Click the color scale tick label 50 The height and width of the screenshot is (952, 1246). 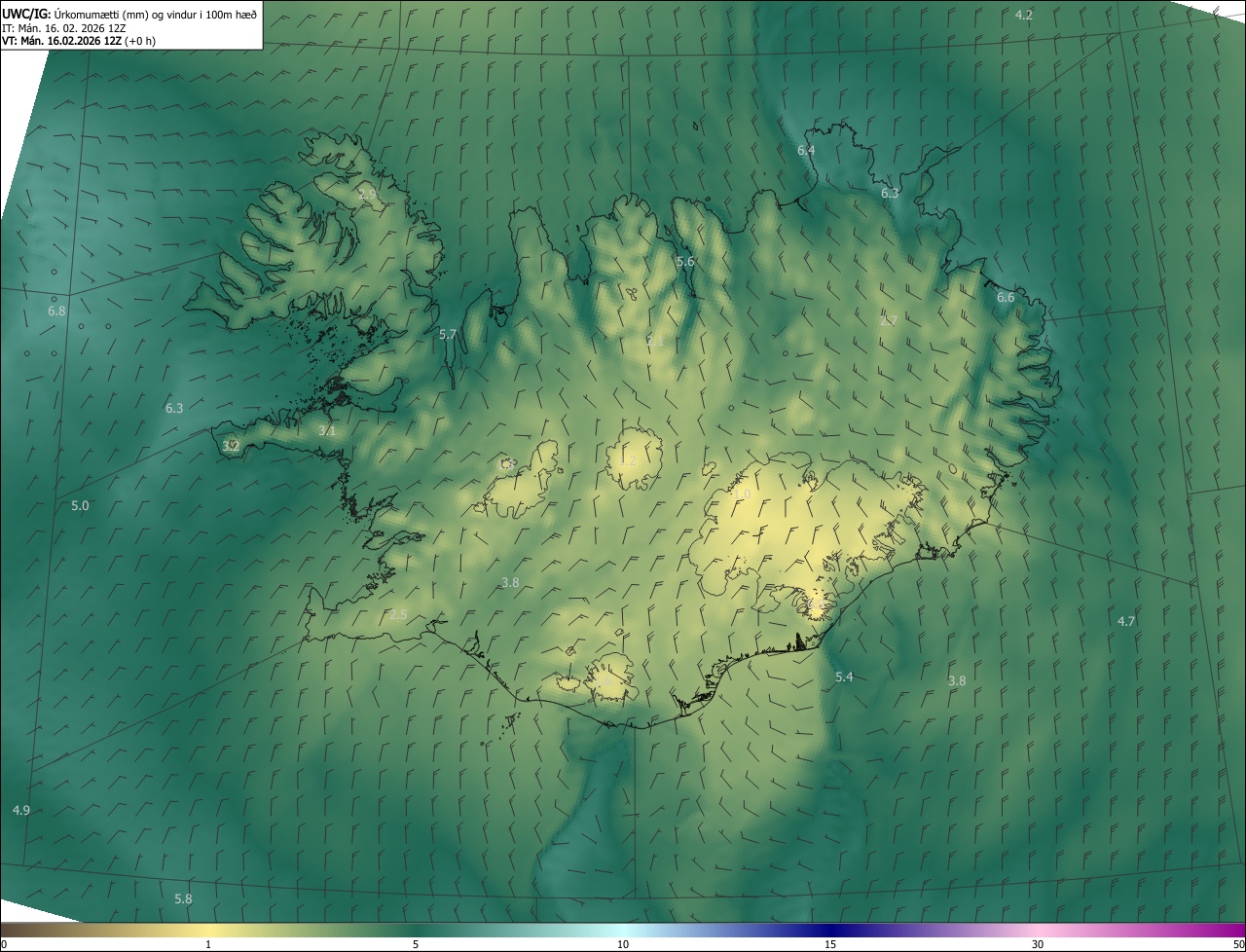pos(1238,944)
